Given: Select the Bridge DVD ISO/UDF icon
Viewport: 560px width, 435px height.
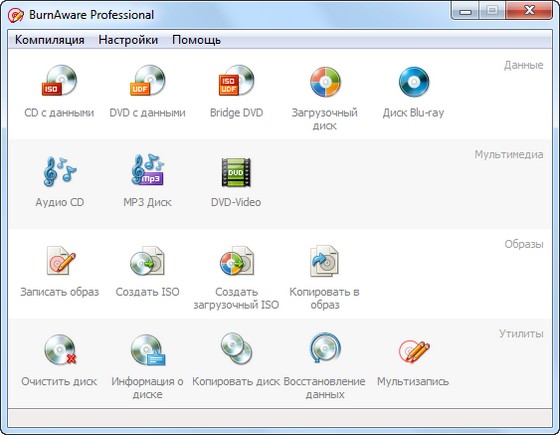Looking at the screenshot, I should 236,80.
